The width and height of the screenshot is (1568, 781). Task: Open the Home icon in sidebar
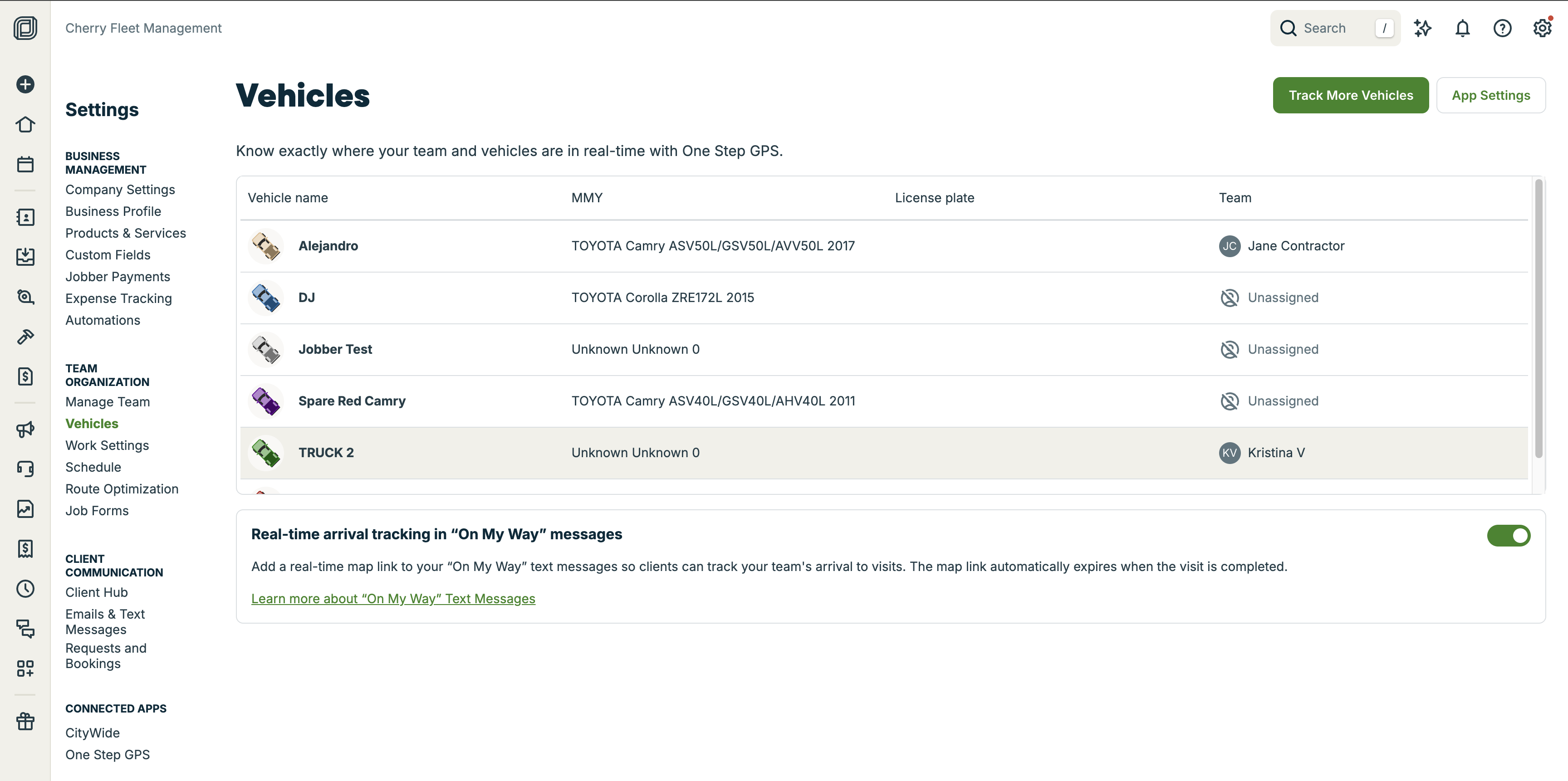pos(25,125)
